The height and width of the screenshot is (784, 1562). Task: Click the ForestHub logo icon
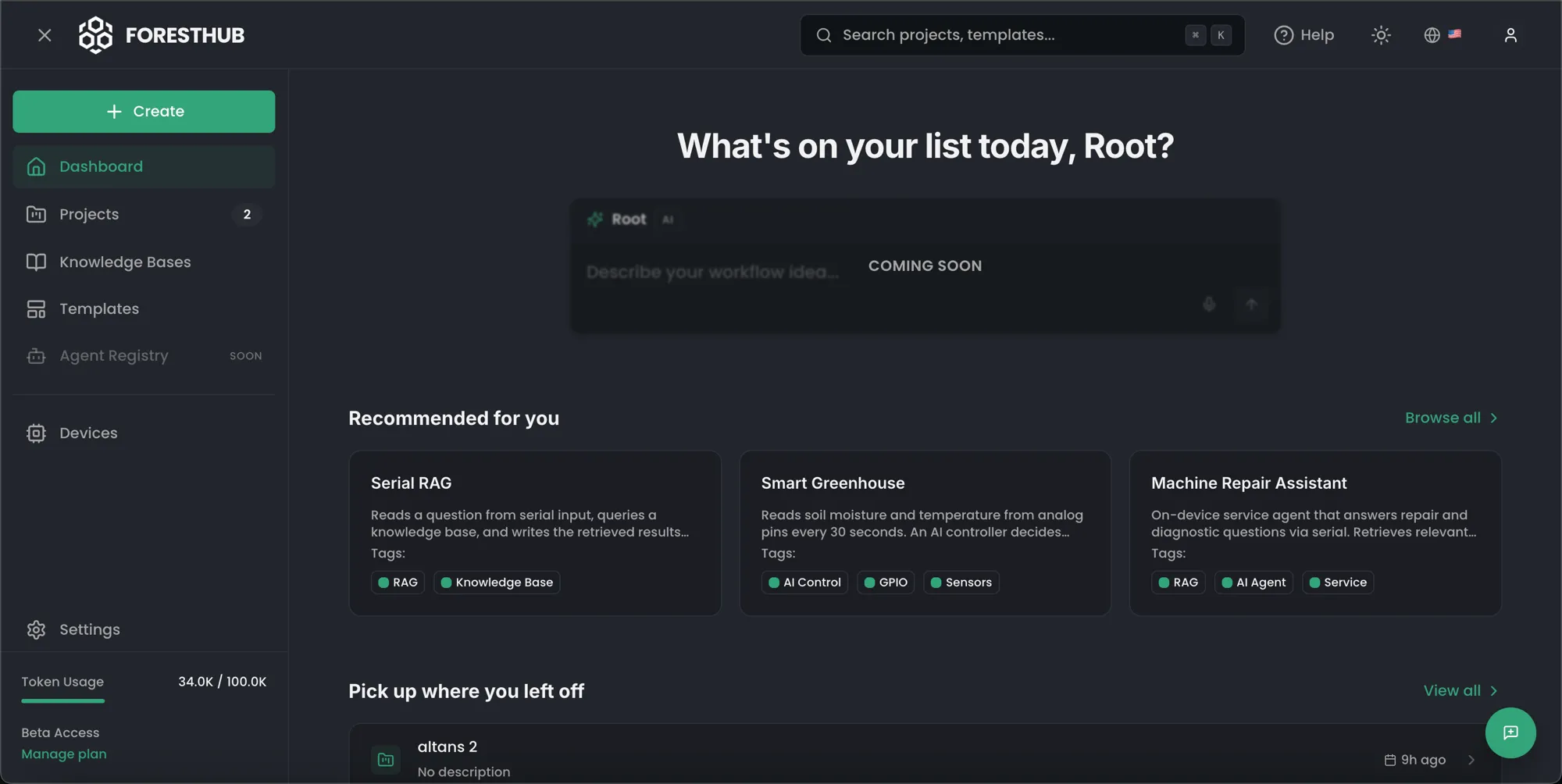pos(95,35)
